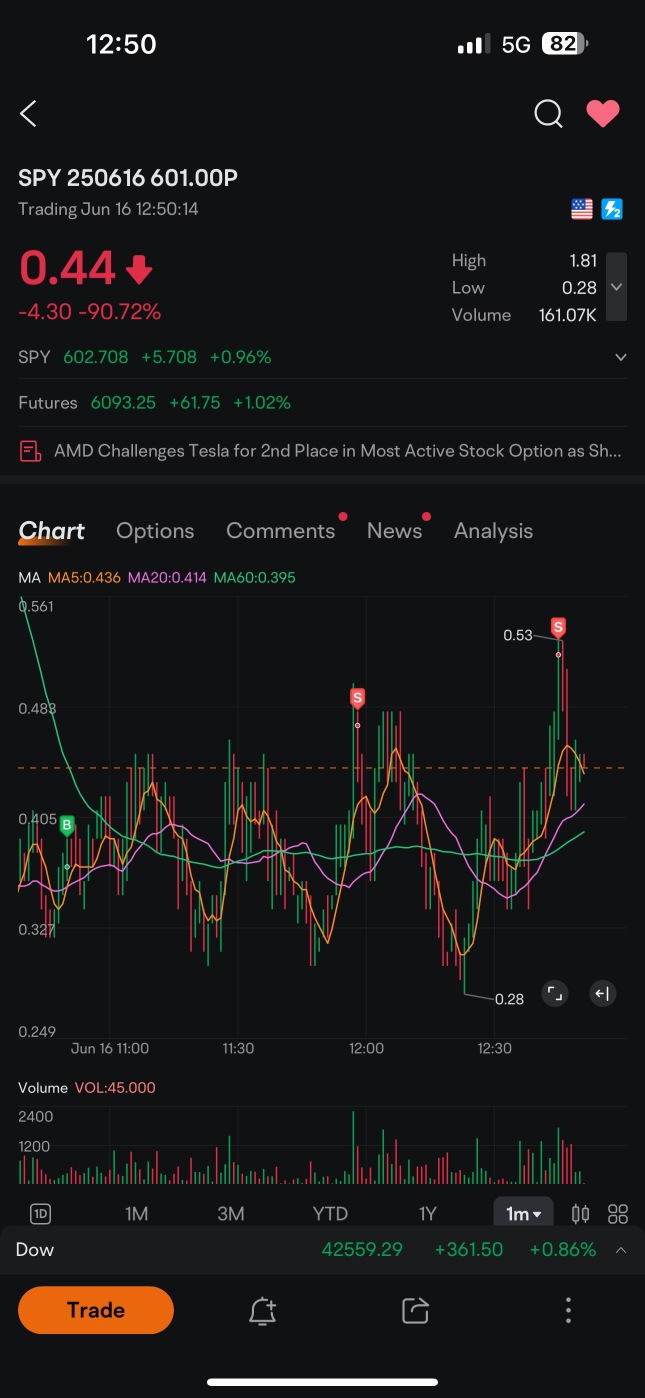Tap the contract title SPY 250616 601.00P
This screenshot has width=645, height=1398.
click(128, 178)
